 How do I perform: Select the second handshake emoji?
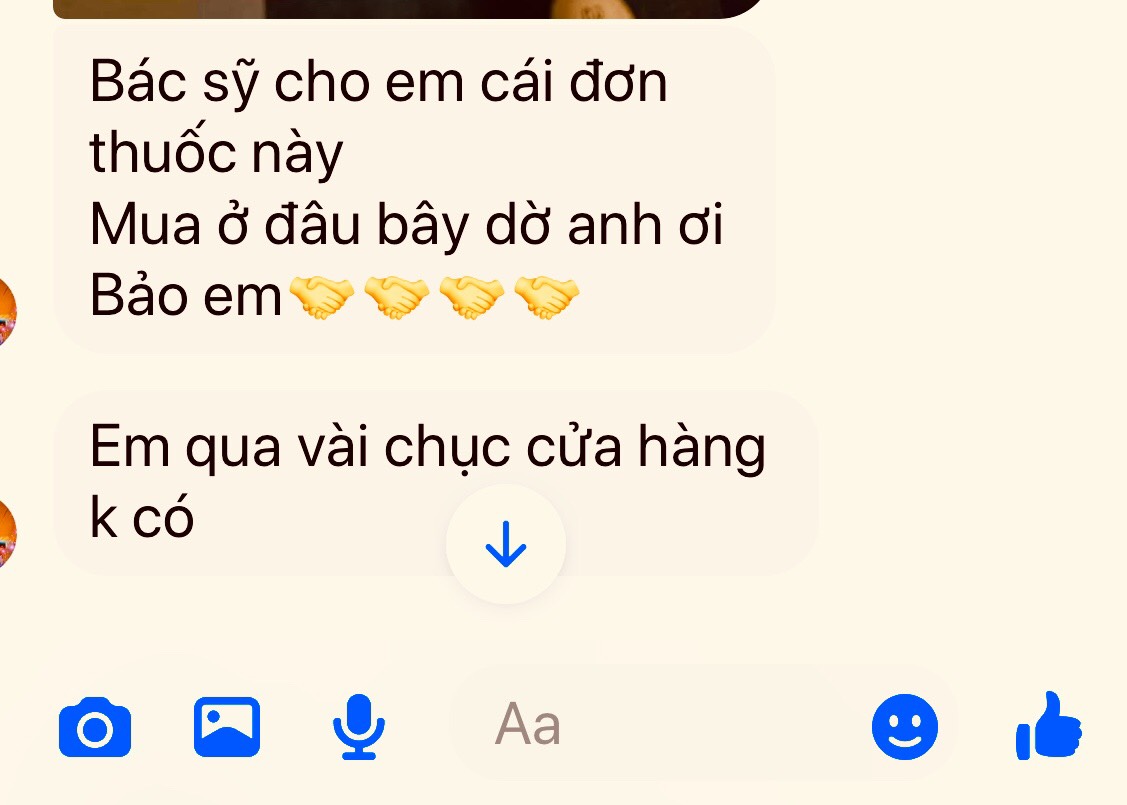point(396,297)
